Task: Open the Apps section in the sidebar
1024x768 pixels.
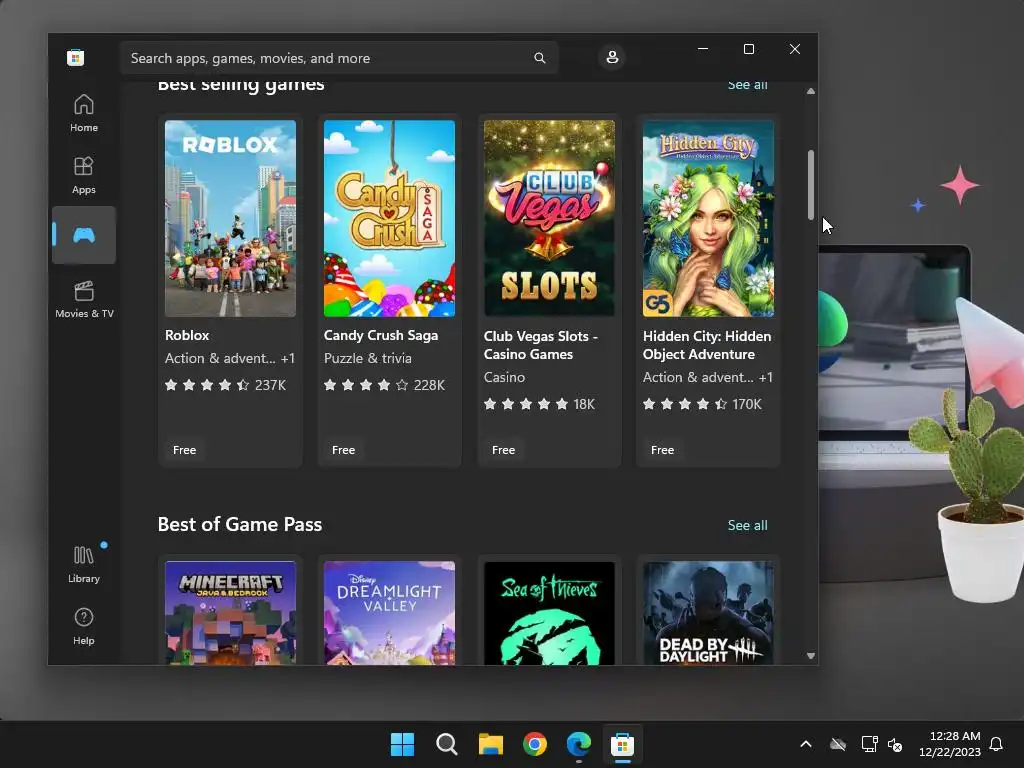Action: (x=84, y=175)
